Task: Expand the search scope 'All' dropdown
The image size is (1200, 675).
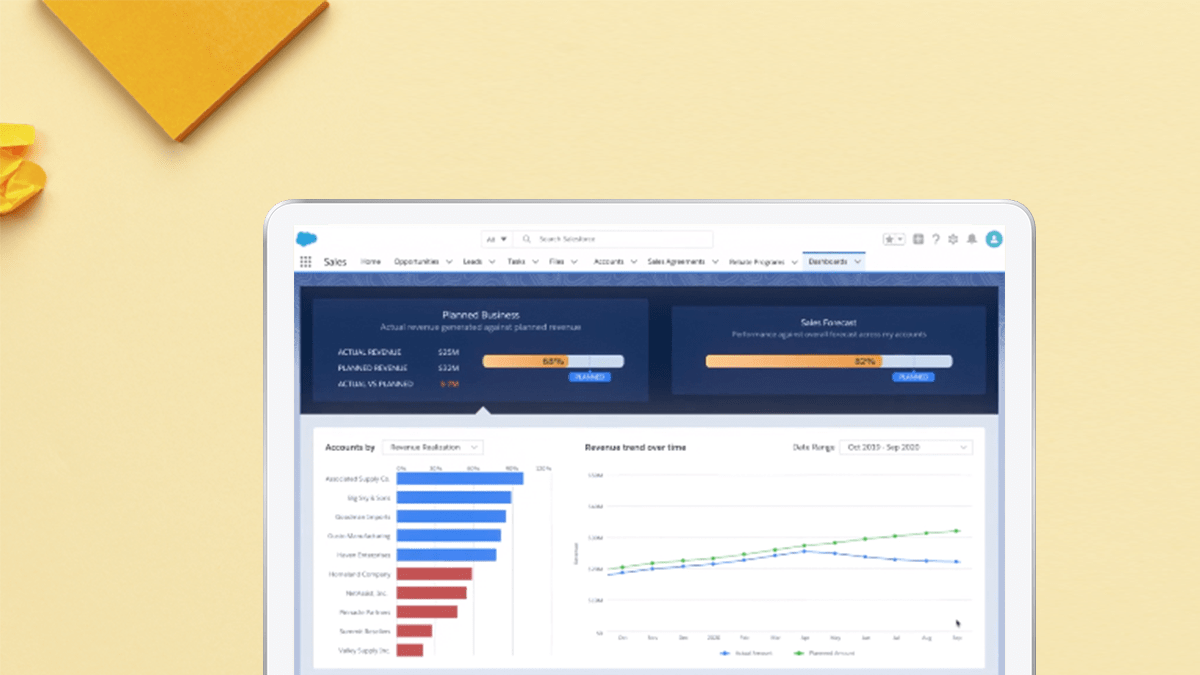Action: [x=496, y=239]
